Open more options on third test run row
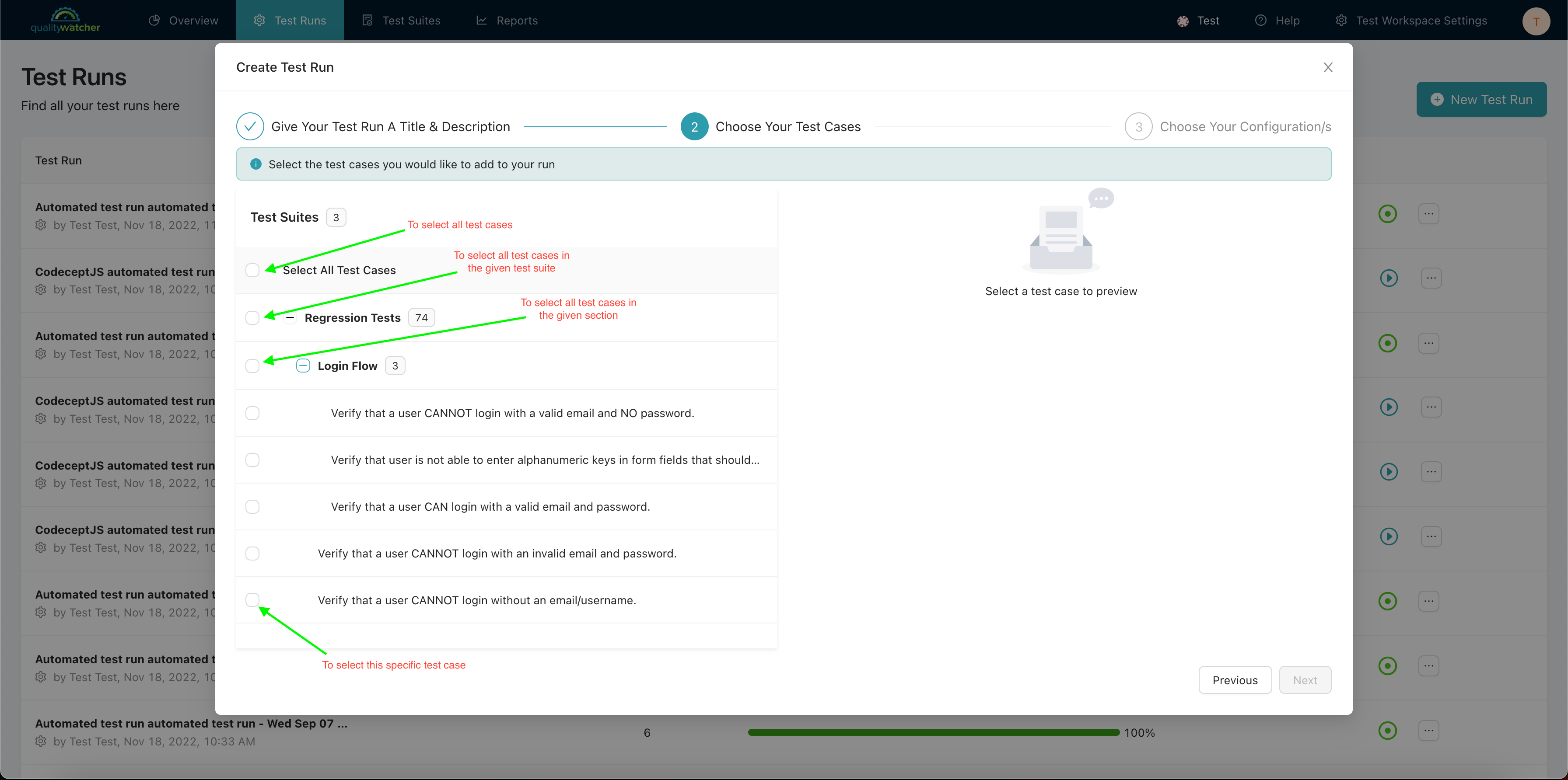1568x780 pixels. (1428, 343)
